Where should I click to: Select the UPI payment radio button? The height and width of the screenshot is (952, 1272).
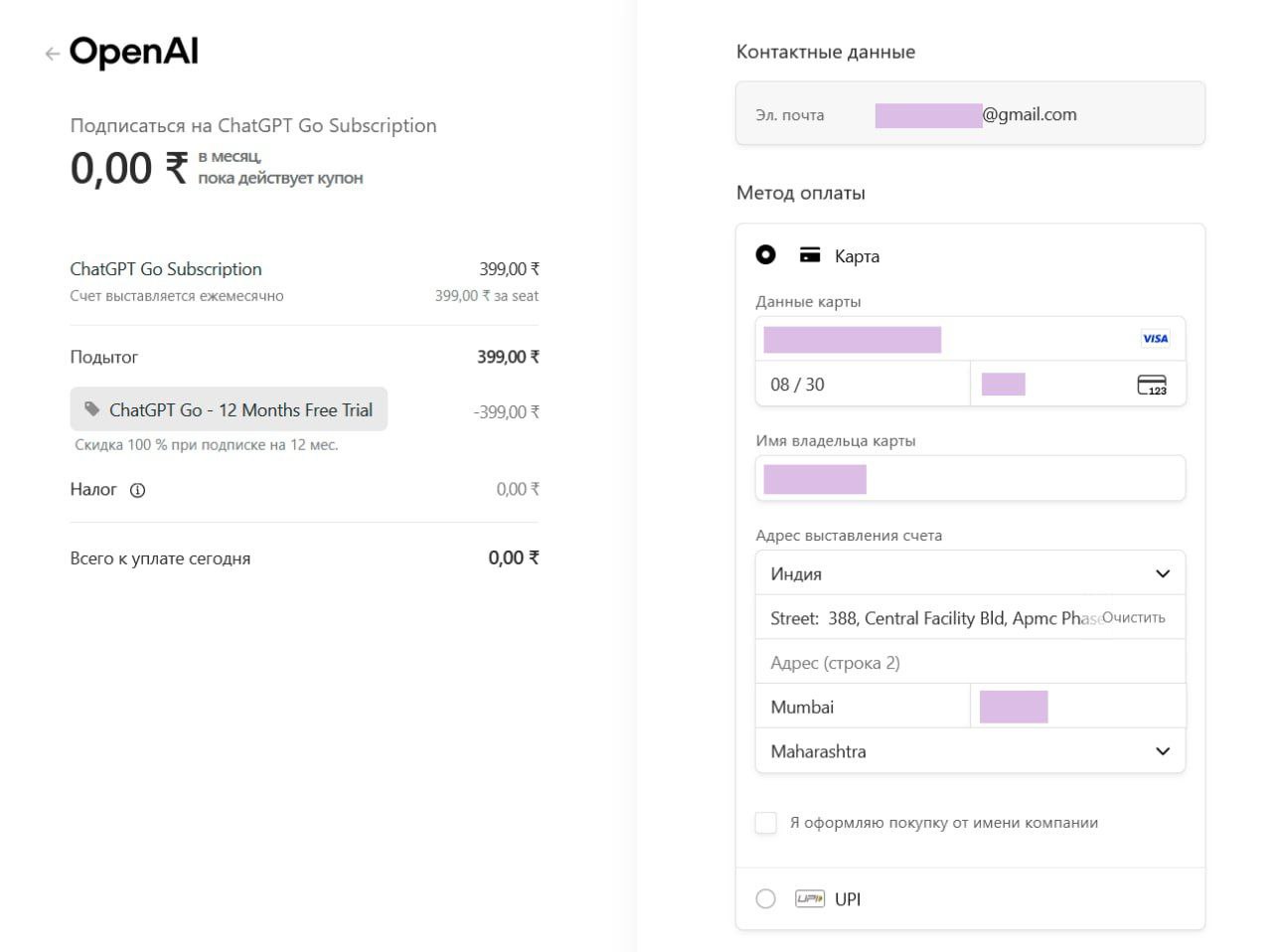coord(765,899)
